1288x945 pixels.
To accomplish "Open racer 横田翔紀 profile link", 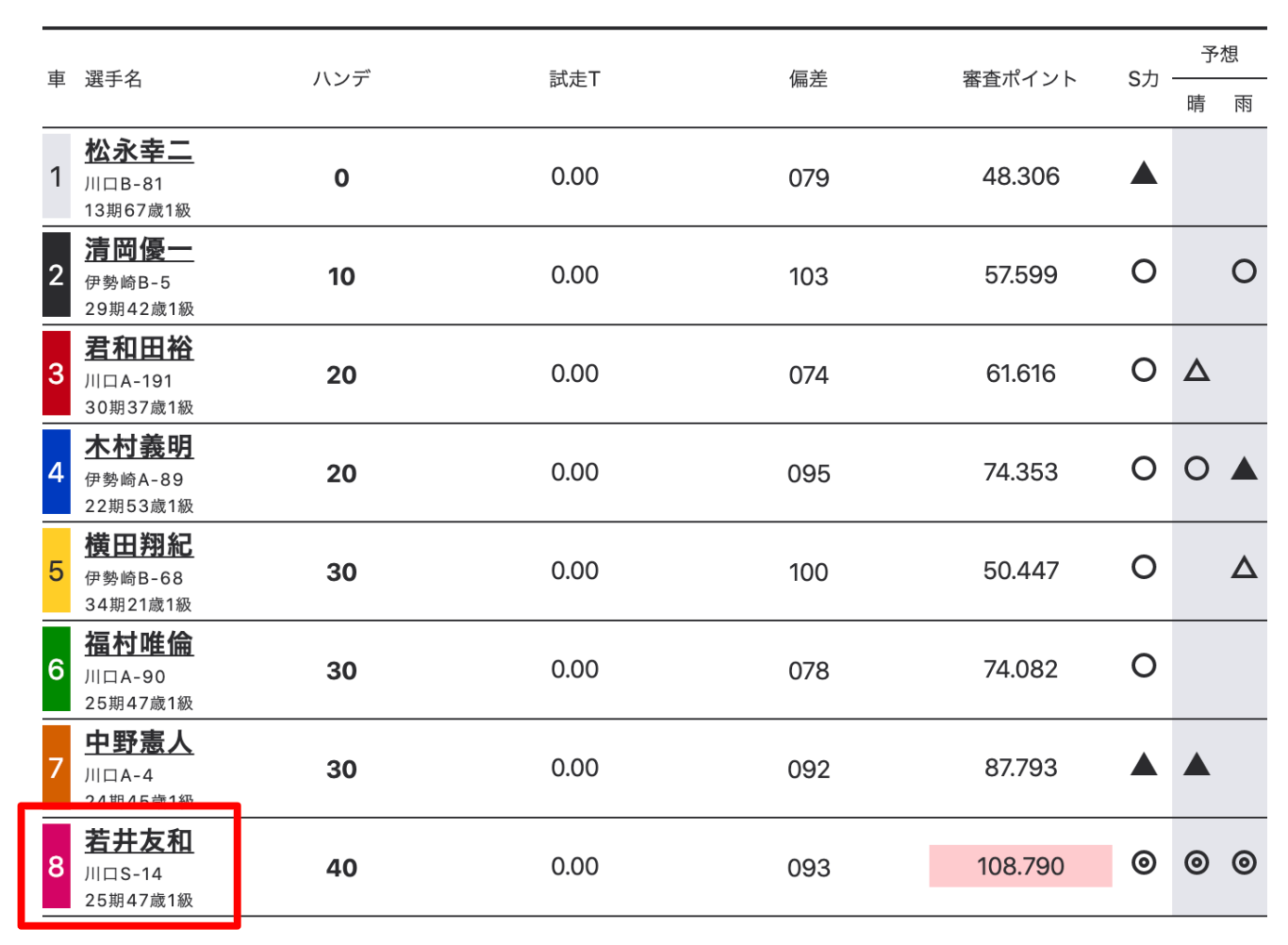I will [139, 545].
